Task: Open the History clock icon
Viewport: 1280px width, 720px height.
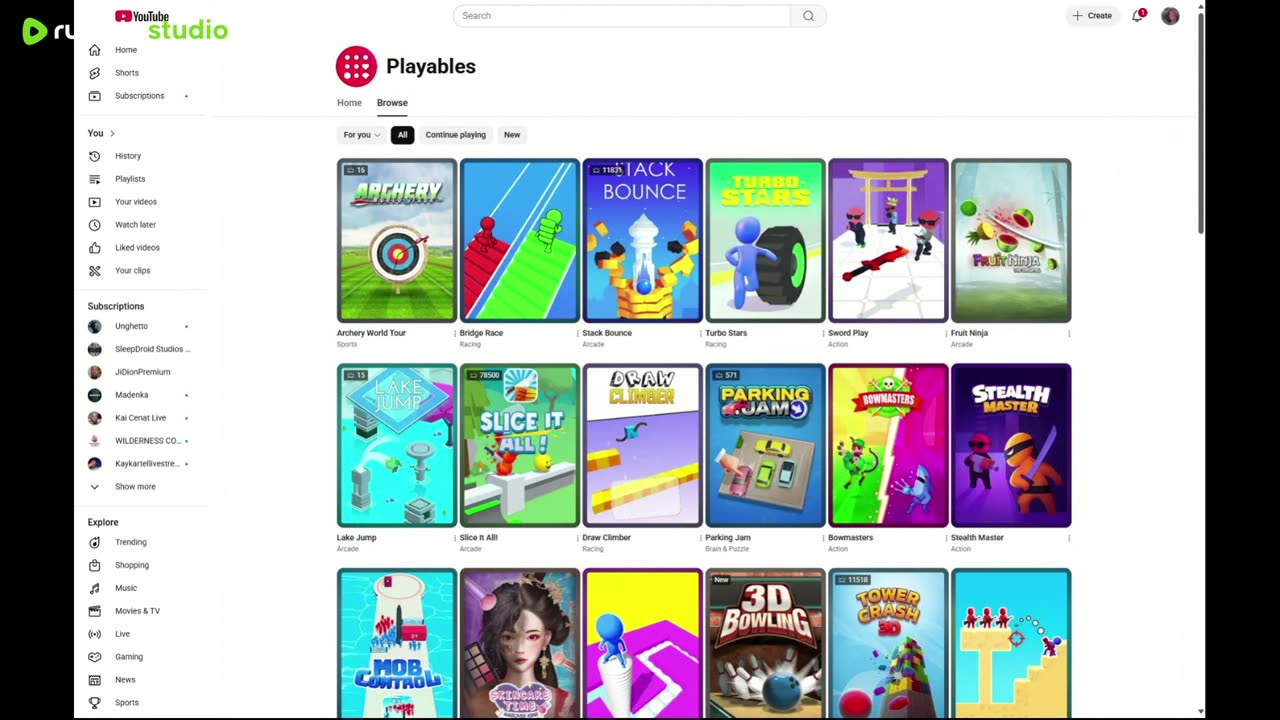Action: pos(94,156)
